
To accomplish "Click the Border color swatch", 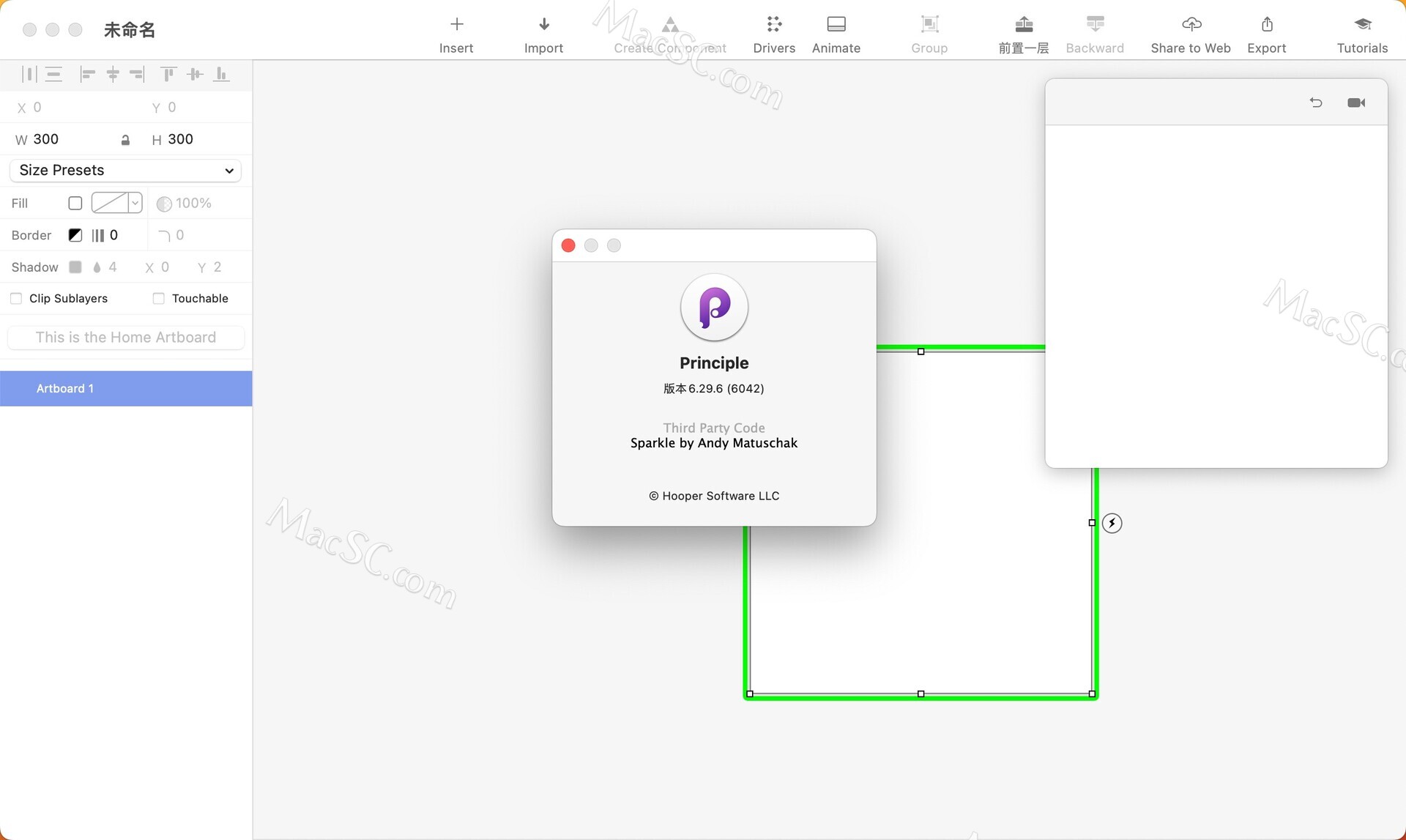I will 75,235.
